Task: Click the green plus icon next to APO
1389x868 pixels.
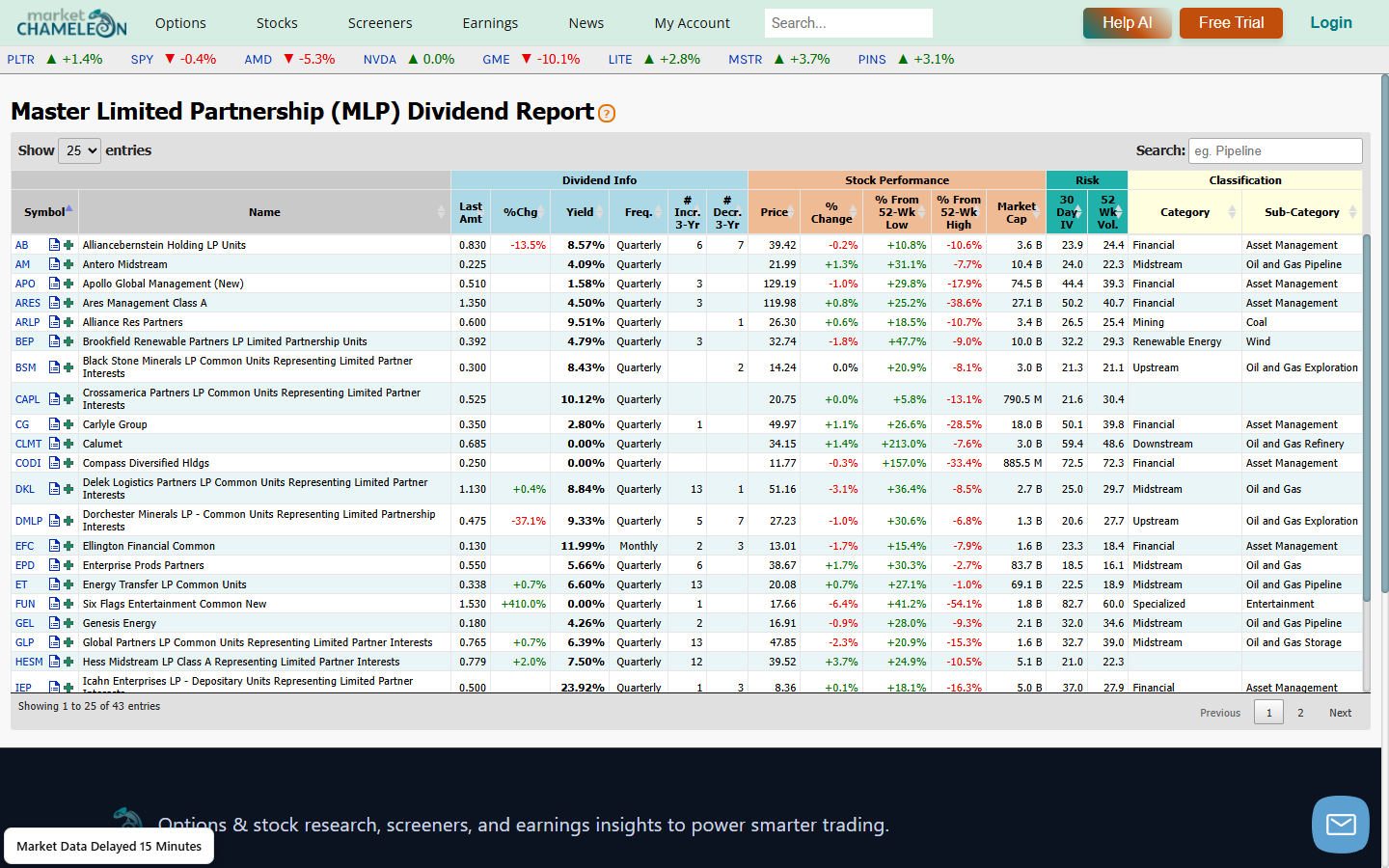Action: pyautogui.click(x=68, y=284)
